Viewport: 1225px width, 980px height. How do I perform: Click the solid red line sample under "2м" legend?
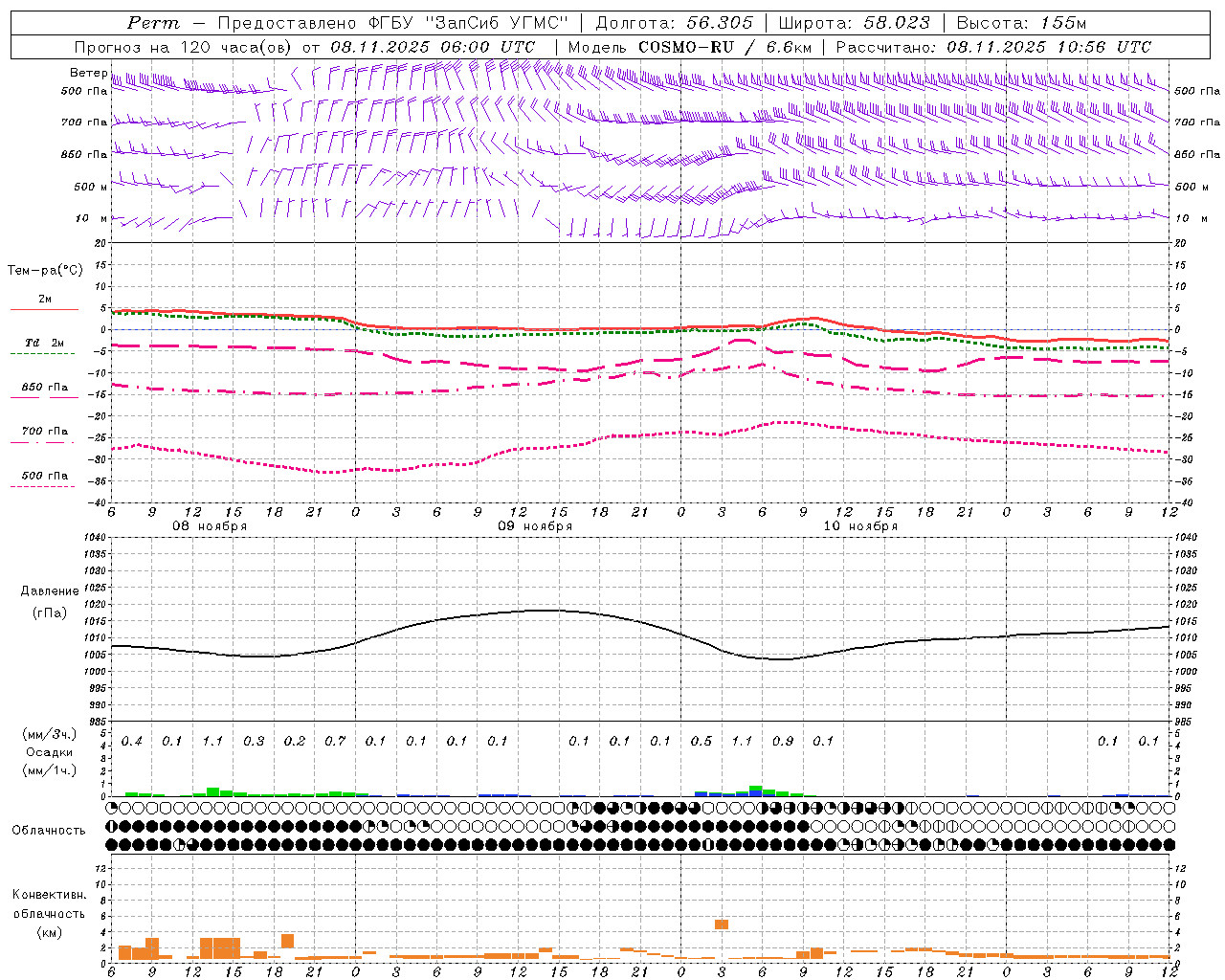point(44,310)
